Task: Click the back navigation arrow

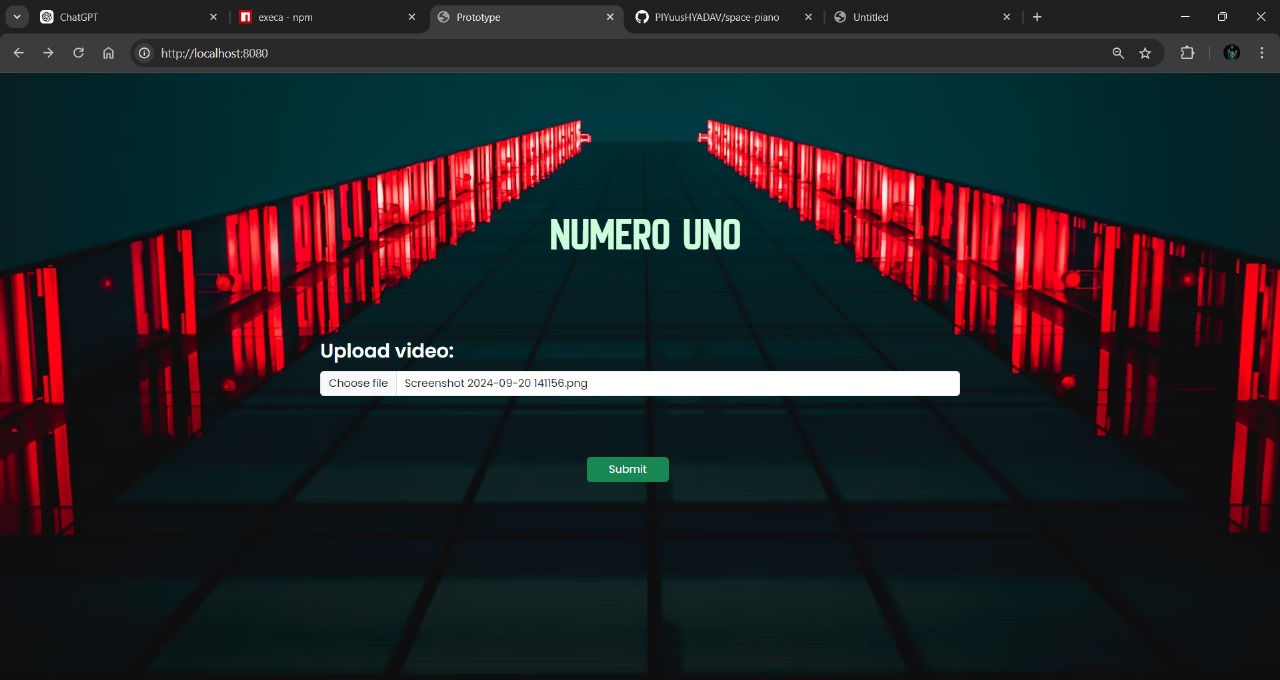Action: pyautogui.click(x=18, y=53)
